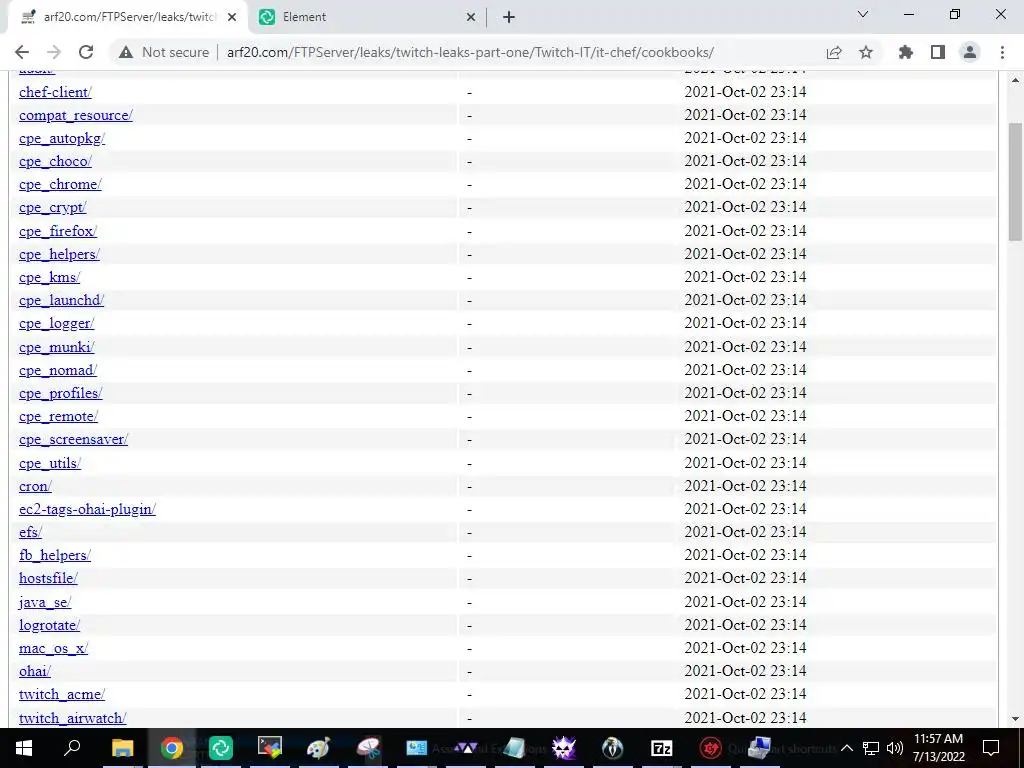Open Windows taskbar search
This screenshot has width=1024, height=768.
pos(72,748)
